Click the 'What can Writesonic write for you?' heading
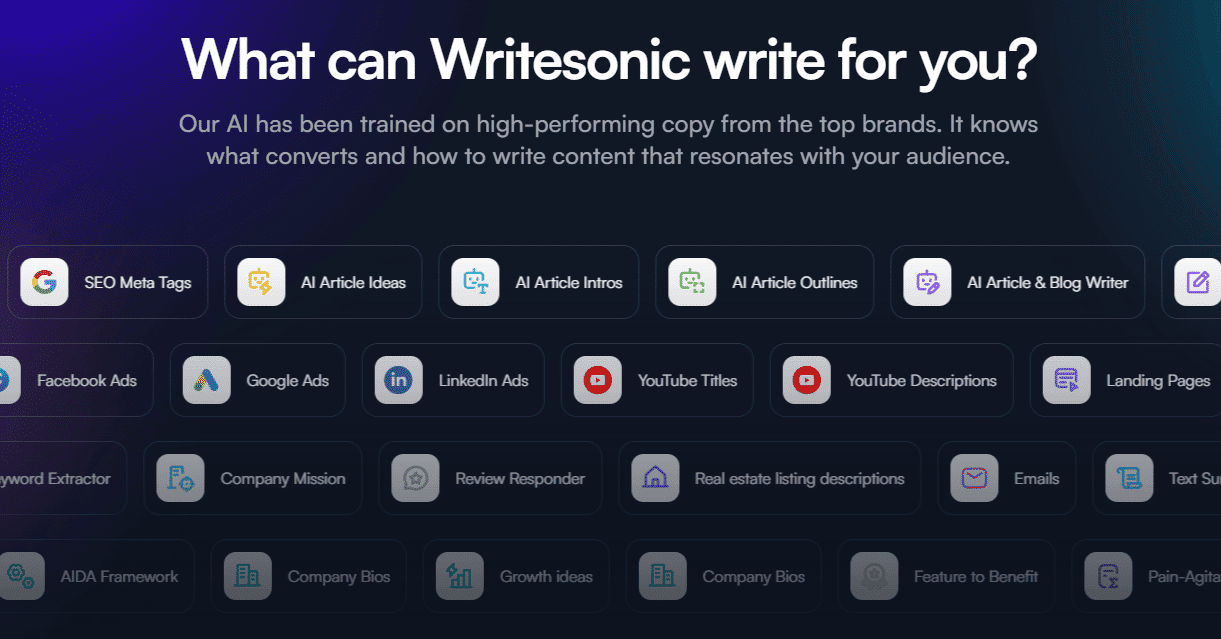This screenshot has height=639, width=1221. point(609,62)
